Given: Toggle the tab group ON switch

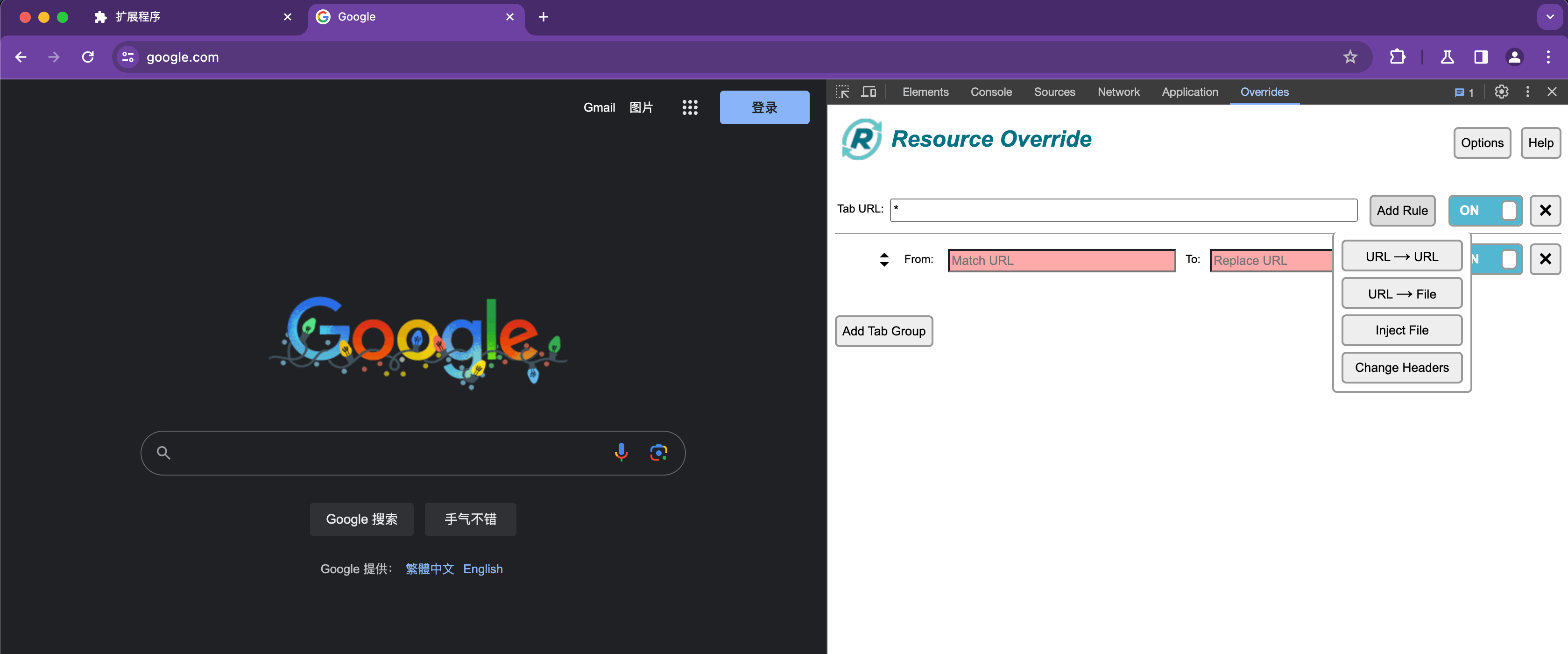Looking at the screenshot, I should click(x=1485, y=211).
